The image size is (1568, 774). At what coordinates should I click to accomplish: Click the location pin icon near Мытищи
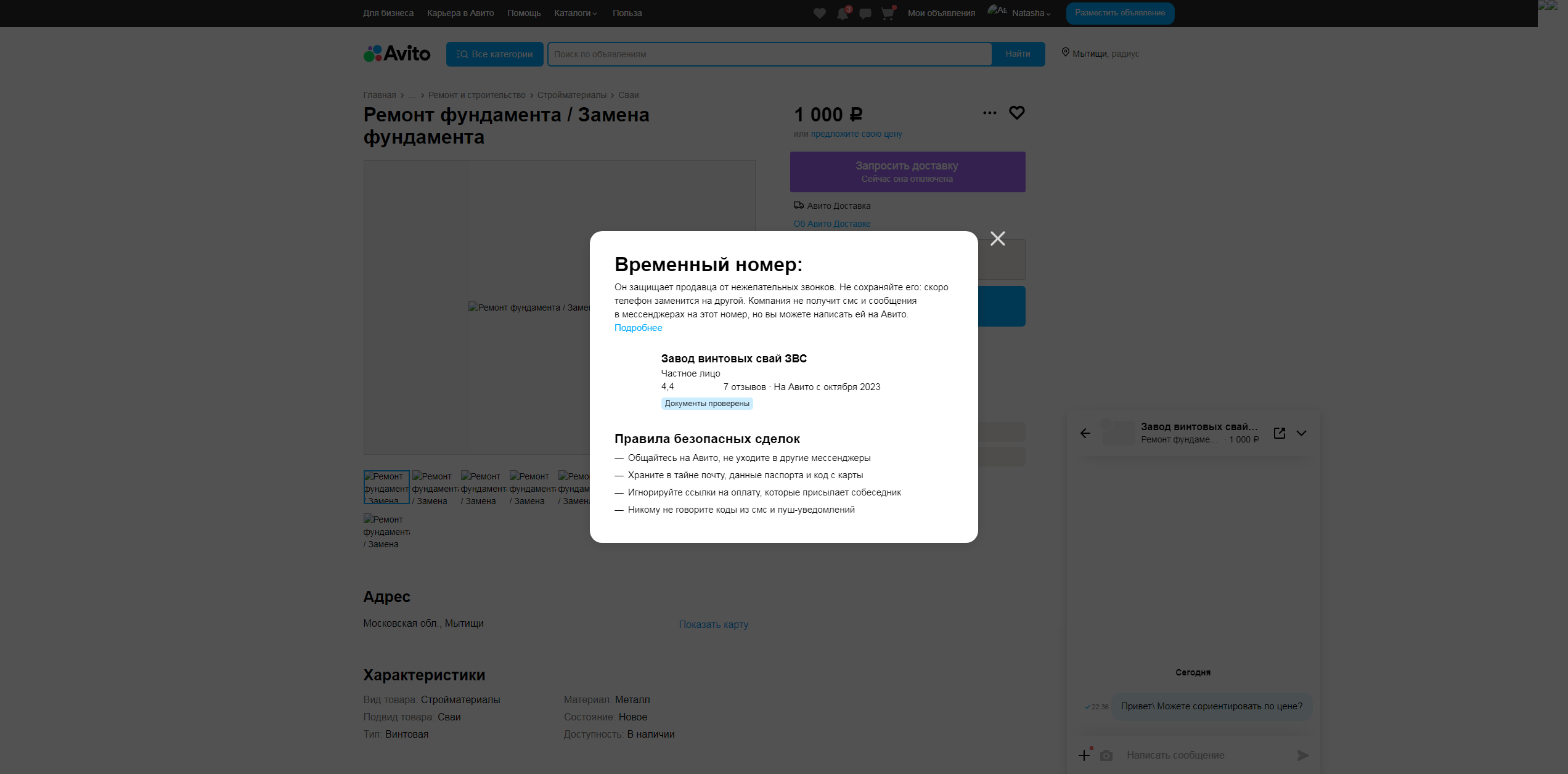1065,53
